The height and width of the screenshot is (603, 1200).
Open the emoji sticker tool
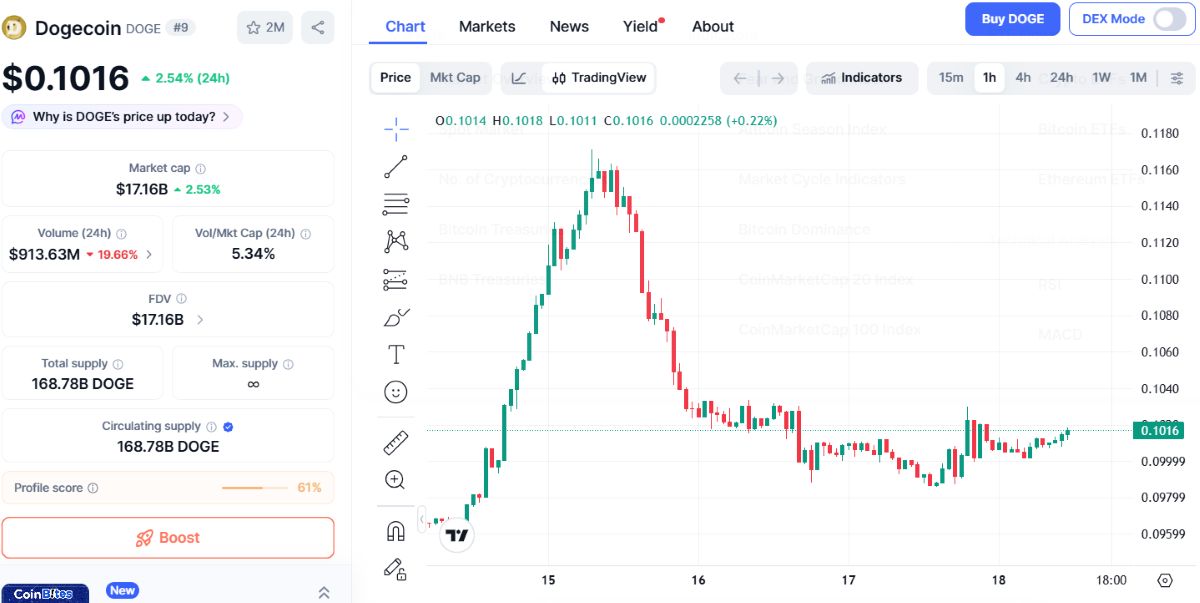pos(396,392)
